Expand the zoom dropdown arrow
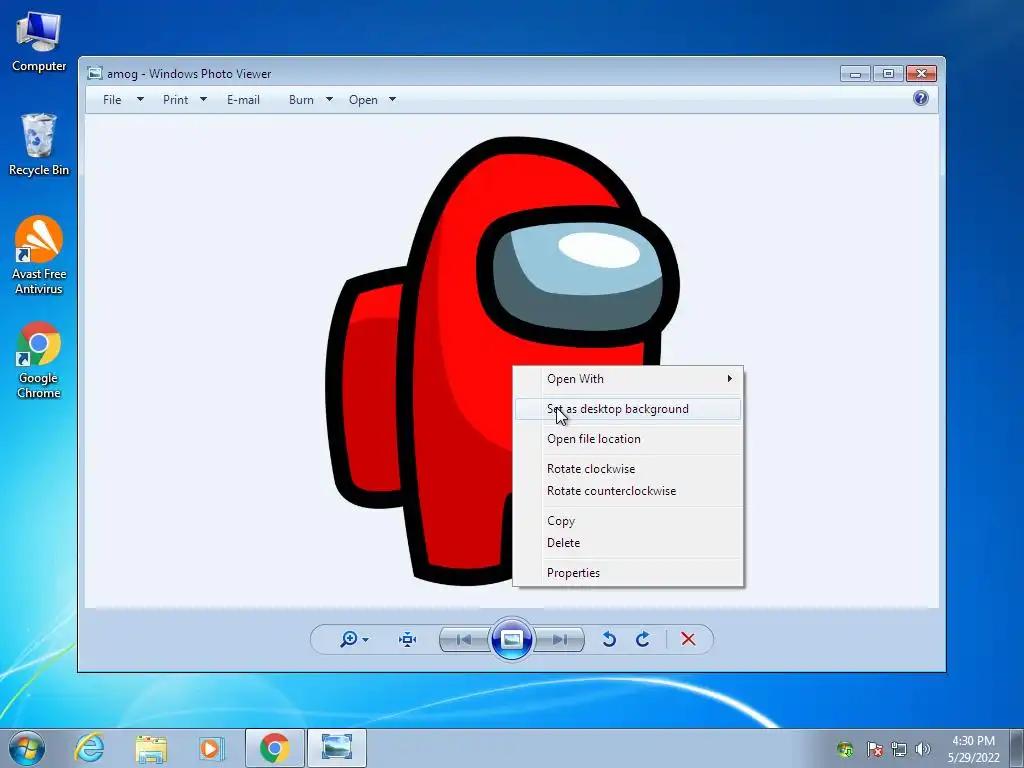Screen dimensions: 1024x768 coord(366,639)
